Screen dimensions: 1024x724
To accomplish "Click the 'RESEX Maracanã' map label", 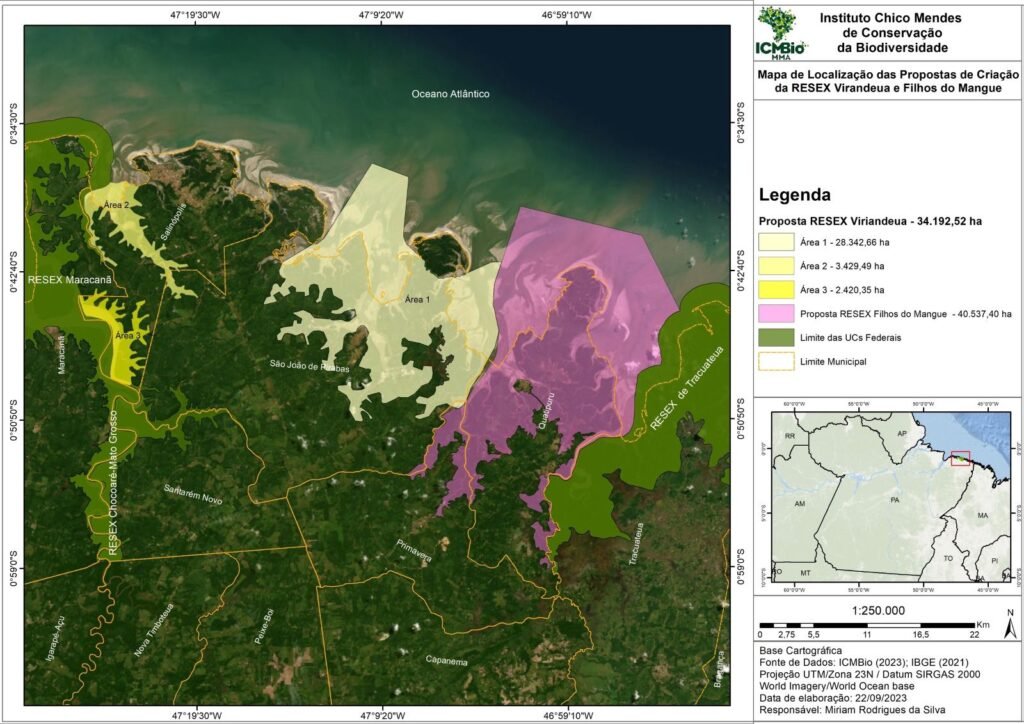I will (70, 280).
